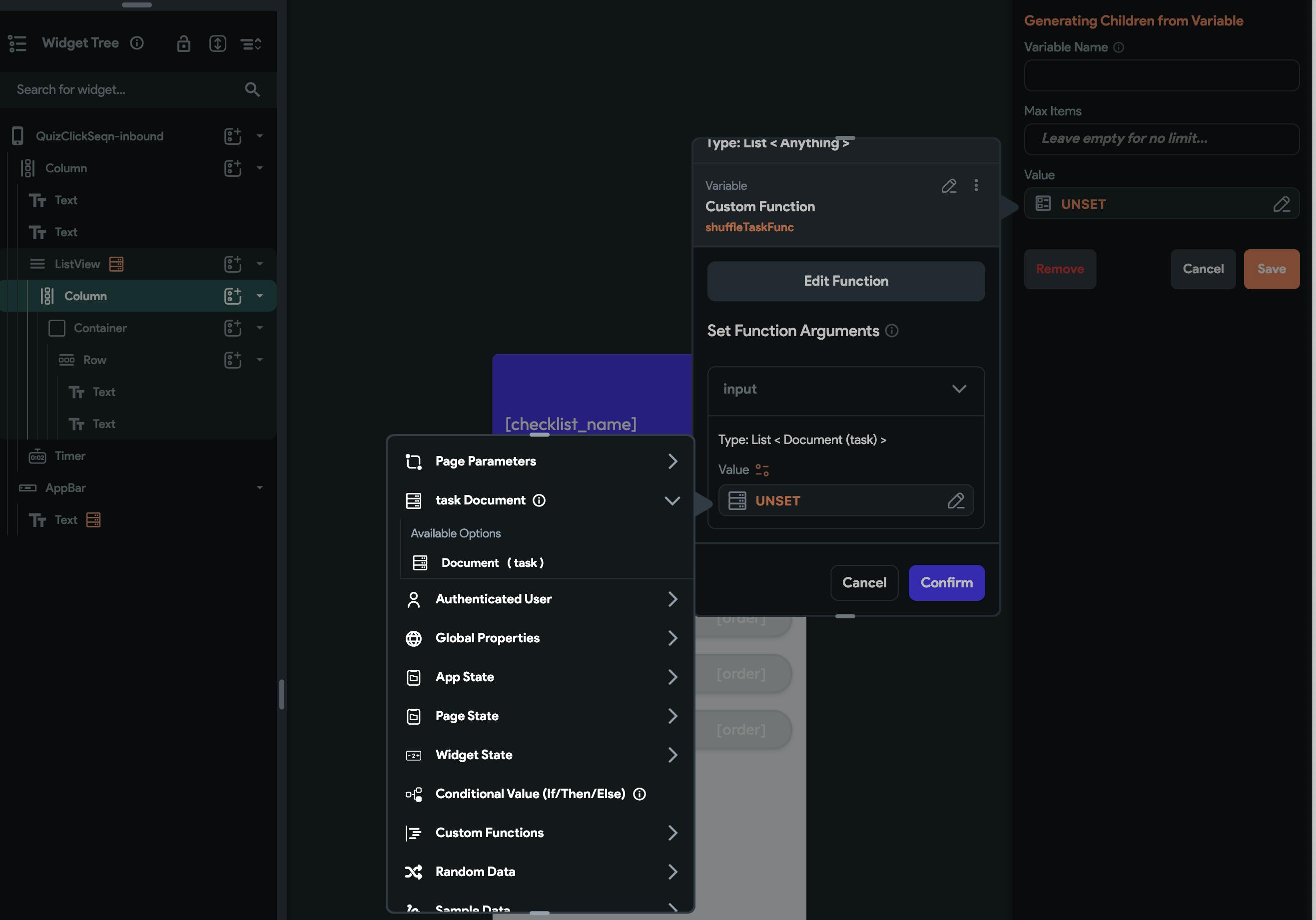Image resolution: width=1316 pixels, height=920 pixels.
Task: Select Document (task) option
Action: coord(492,562)
